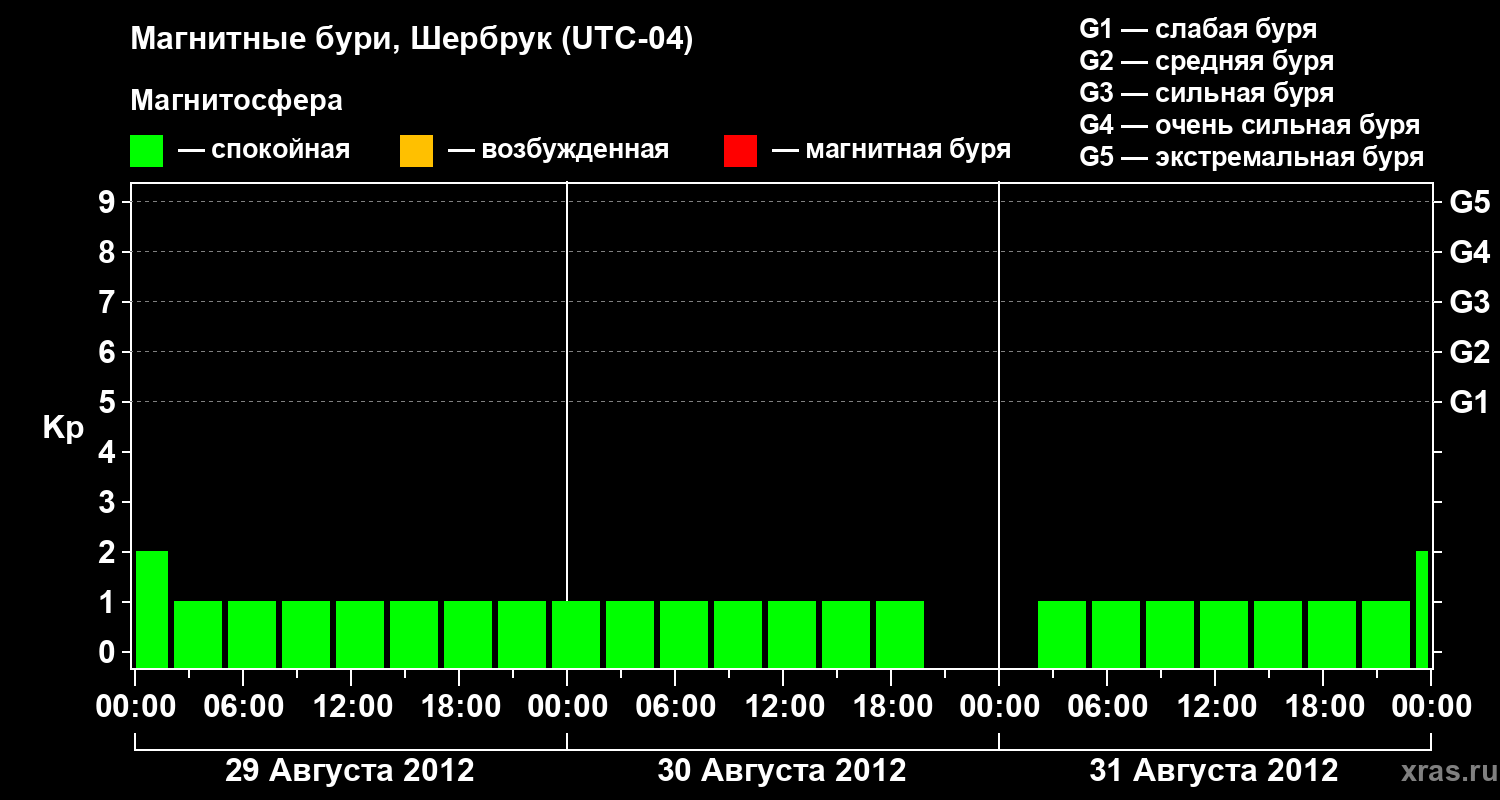Click the '31 Августа 2012' date label
Viewport: 1500px width, 800px height.
point(1214,771)
